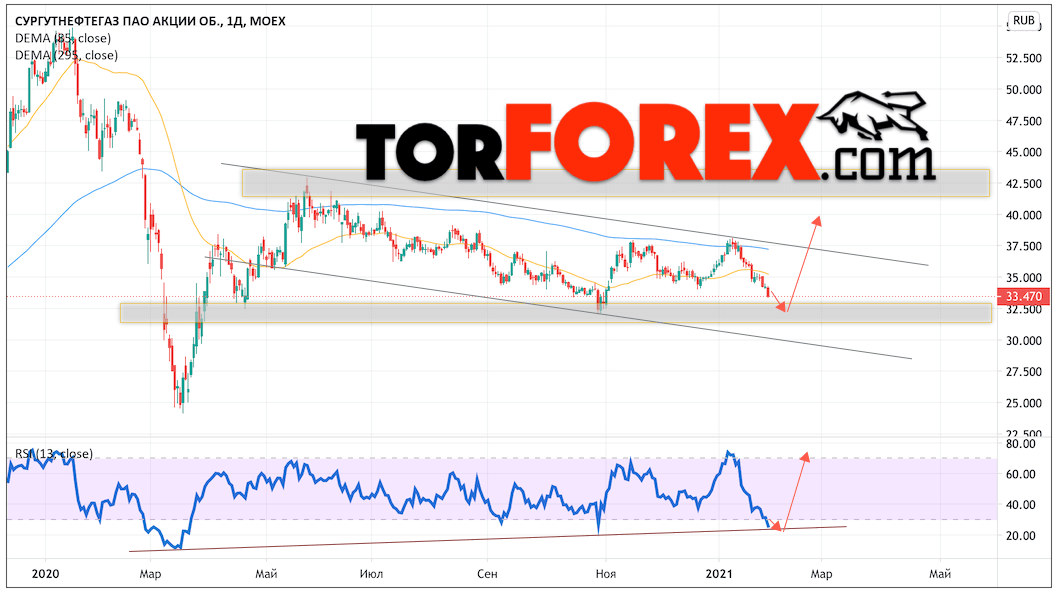Click the 37.500 price axis label
Screen dimensions: 1058x593
[x=1024, y=246]
